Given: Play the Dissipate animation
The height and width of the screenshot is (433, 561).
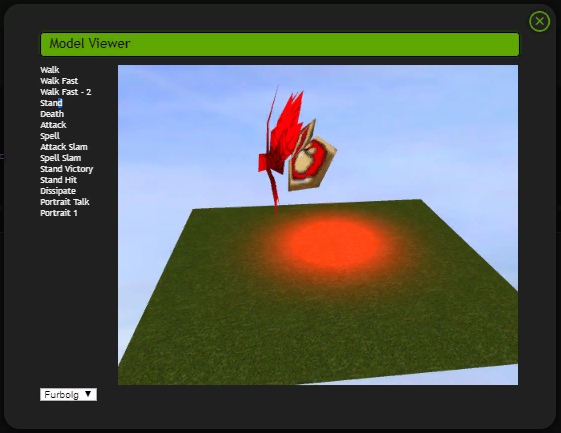Looking at the screenshot, I should tap(58, 191).
